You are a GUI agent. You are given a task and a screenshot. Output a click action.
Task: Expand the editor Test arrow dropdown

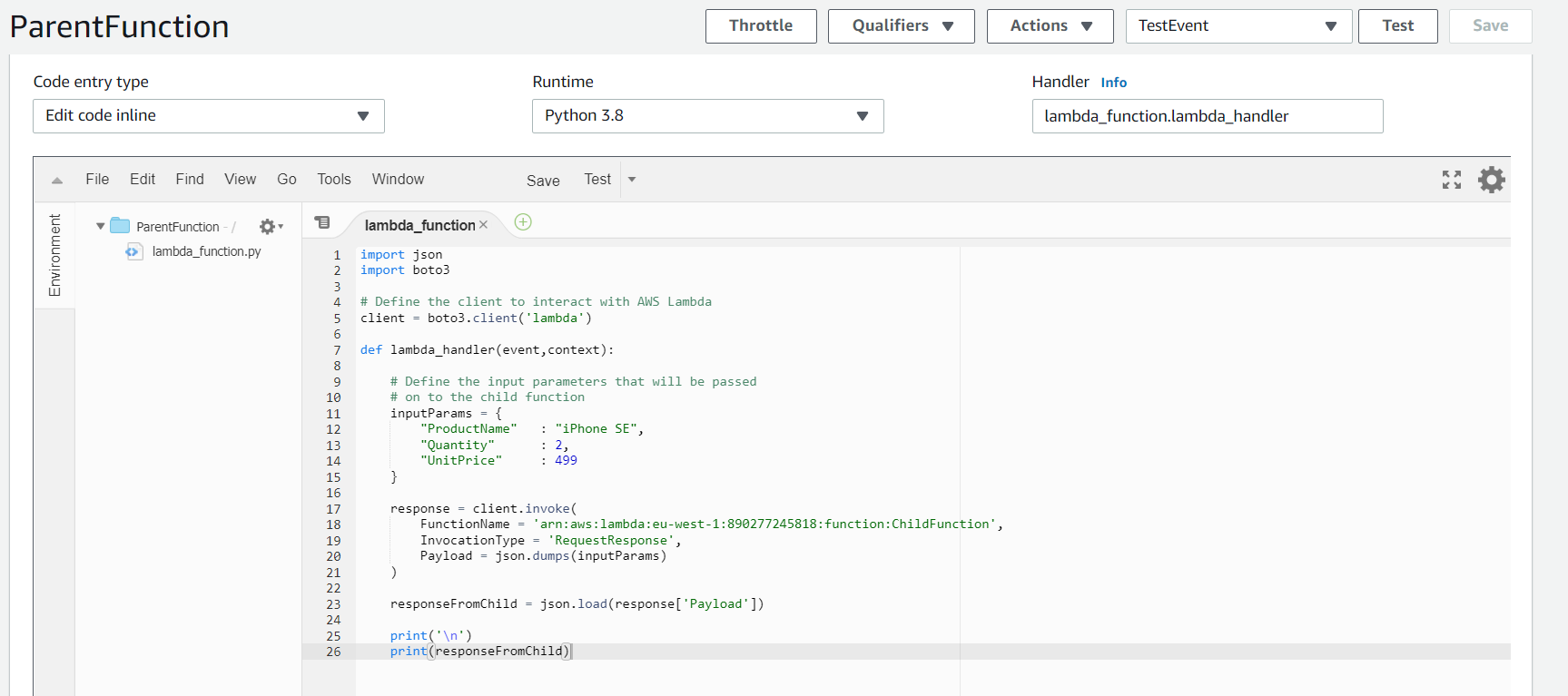tap(632, 180)
